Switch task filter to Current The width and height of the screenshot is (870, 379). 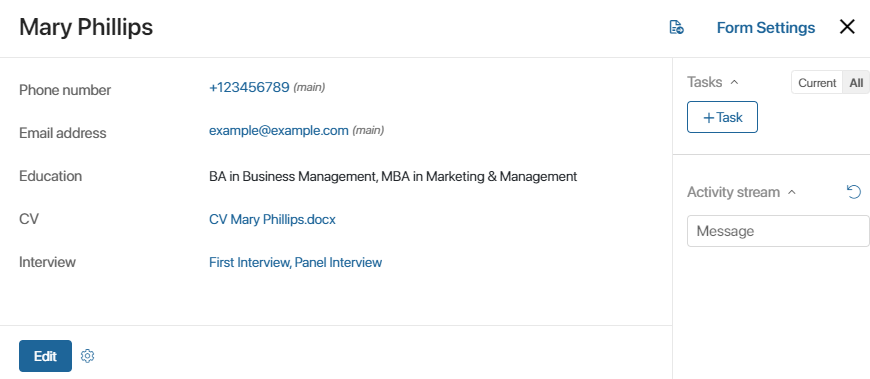pos(817,83)
